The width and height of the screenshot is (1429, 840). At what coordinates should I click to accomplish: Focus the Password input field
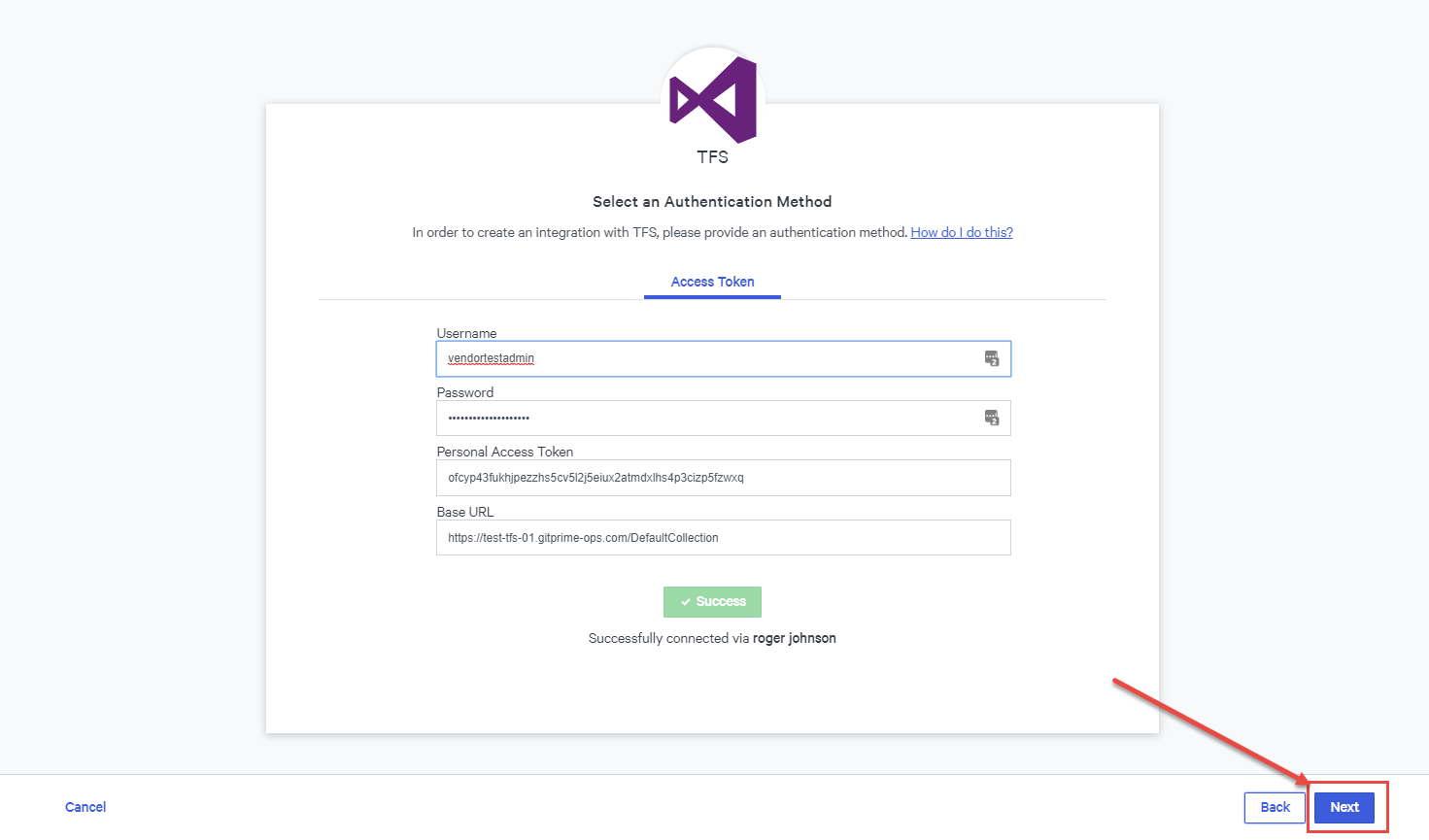coord(724,418)
